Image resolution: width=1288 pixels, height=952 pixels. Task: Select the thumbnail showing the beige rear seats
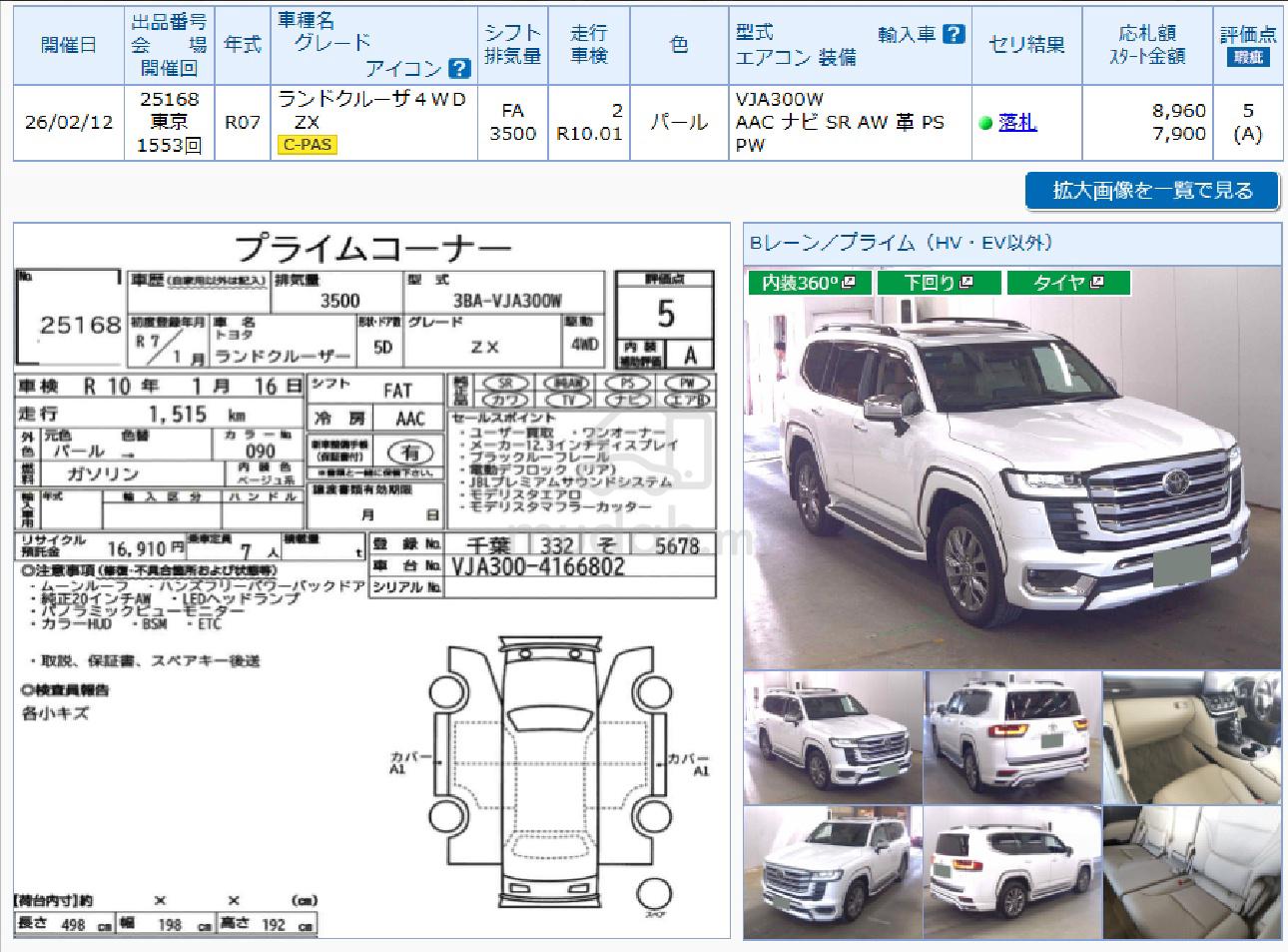pyautogui.click(x=1192, y=873)
